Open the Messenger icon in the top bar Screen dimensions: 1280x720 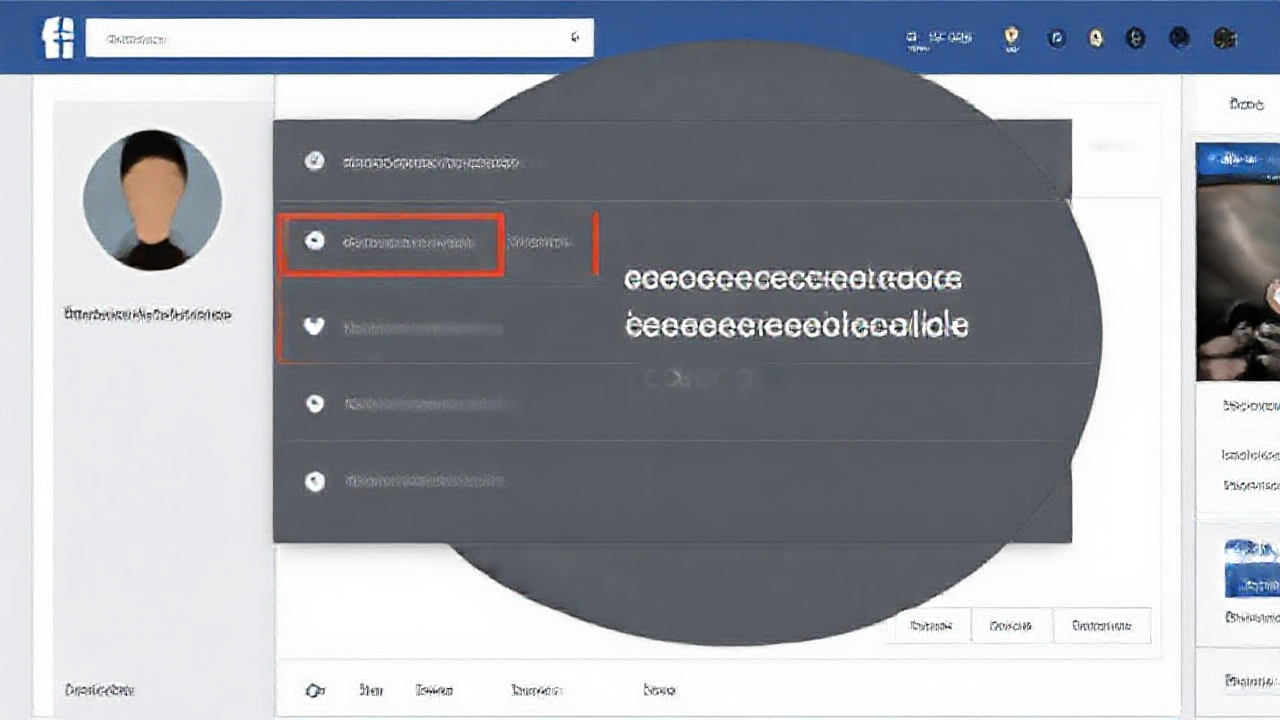(1096, 38)
